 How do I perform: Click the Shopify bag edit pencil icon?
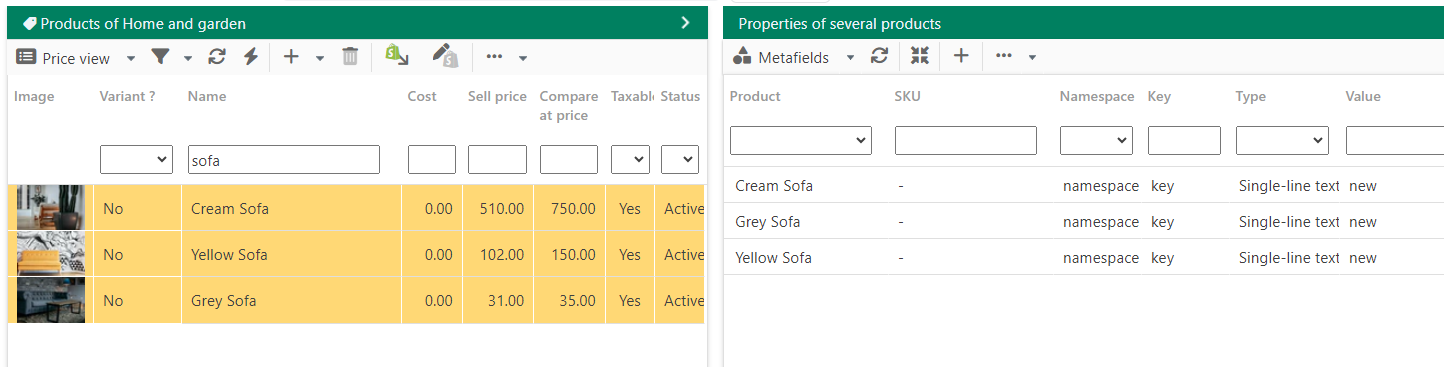pos(445,56)
